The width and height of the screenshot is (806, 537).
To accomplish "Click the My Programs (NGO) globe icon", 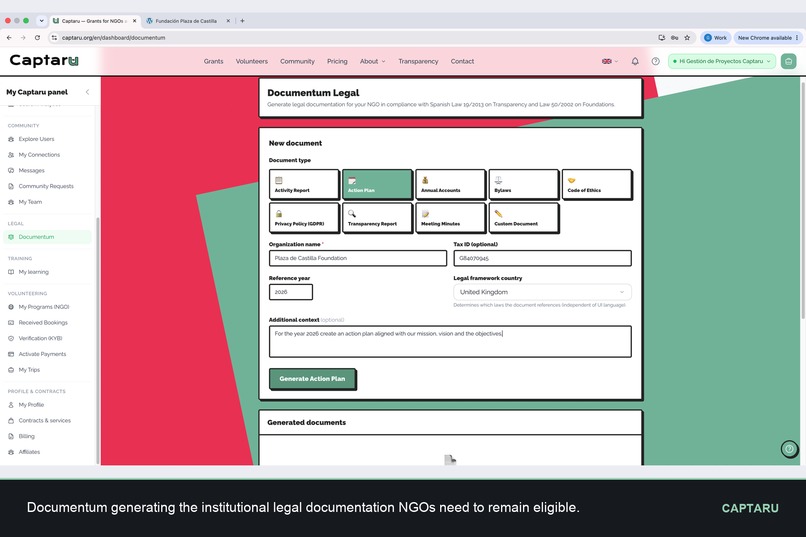I will [11, 307].
